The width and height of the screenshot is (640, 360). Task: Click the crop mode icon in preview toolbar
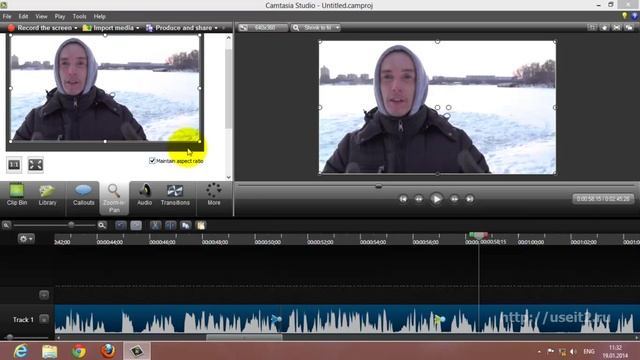[x=591, y=28]
